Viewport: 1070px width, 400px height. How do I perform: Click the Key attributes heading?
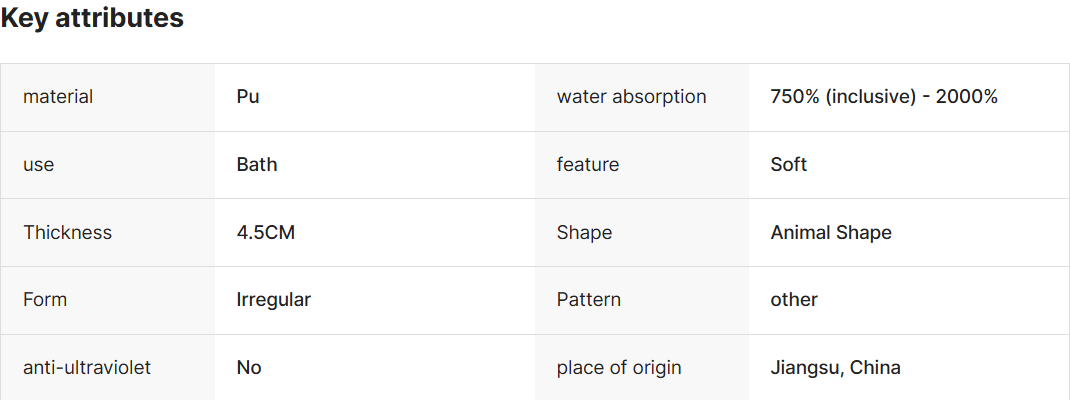92,18
